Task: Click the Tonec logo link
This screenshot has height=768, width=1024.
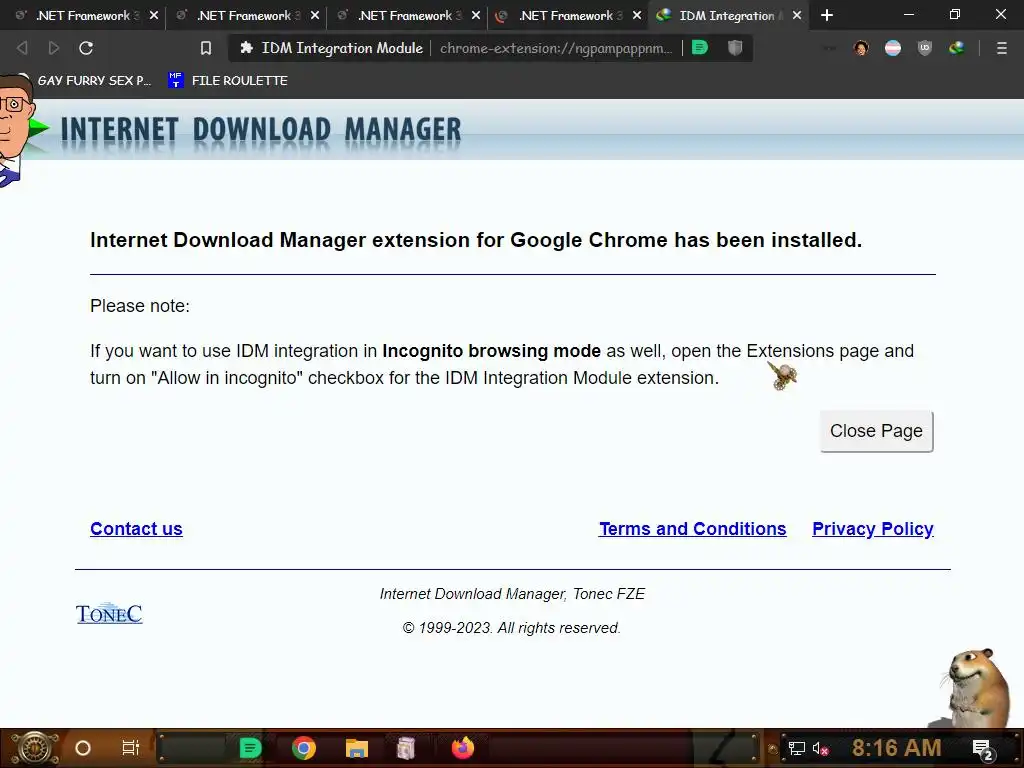Action: point(109,613)
